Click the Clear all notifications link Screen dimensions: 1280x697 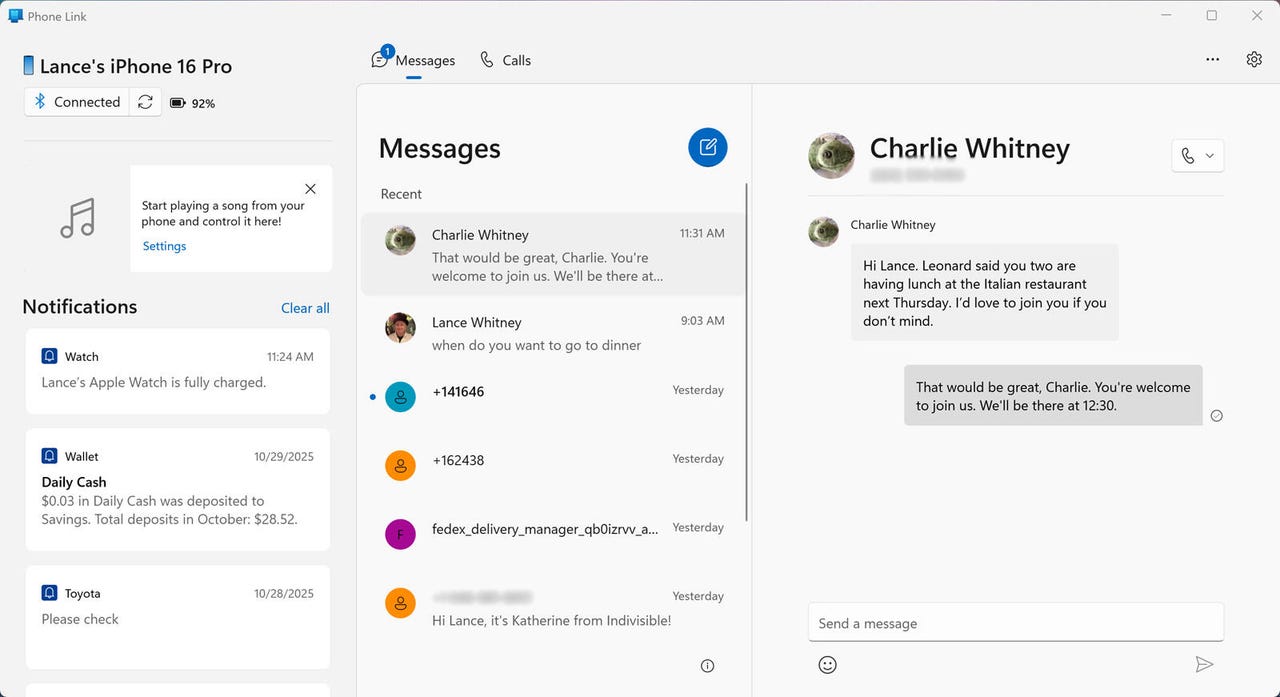click(x=304, y=307)
